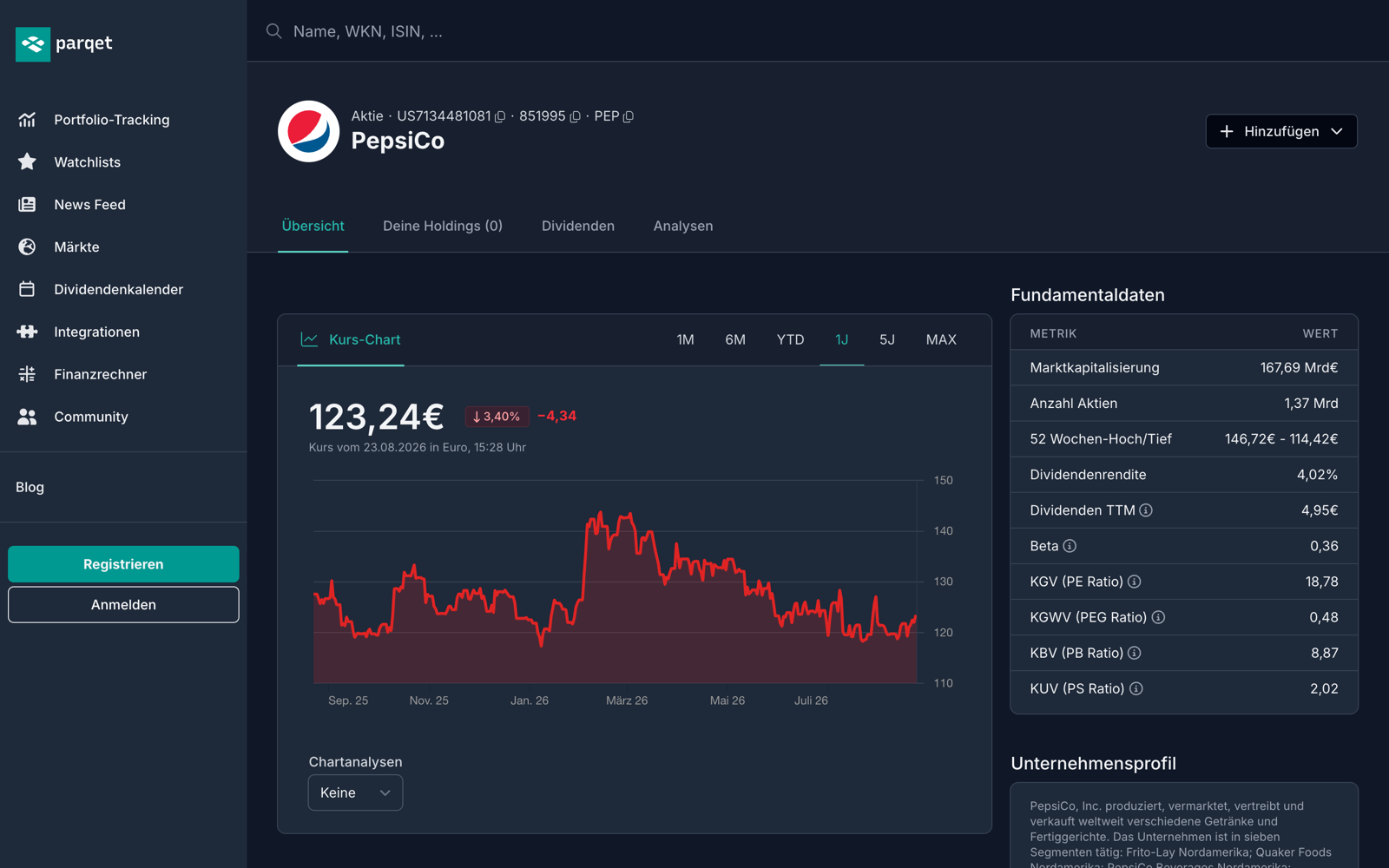Click the Anmelden button
The image size is (1389, 868).
point(123,605)
